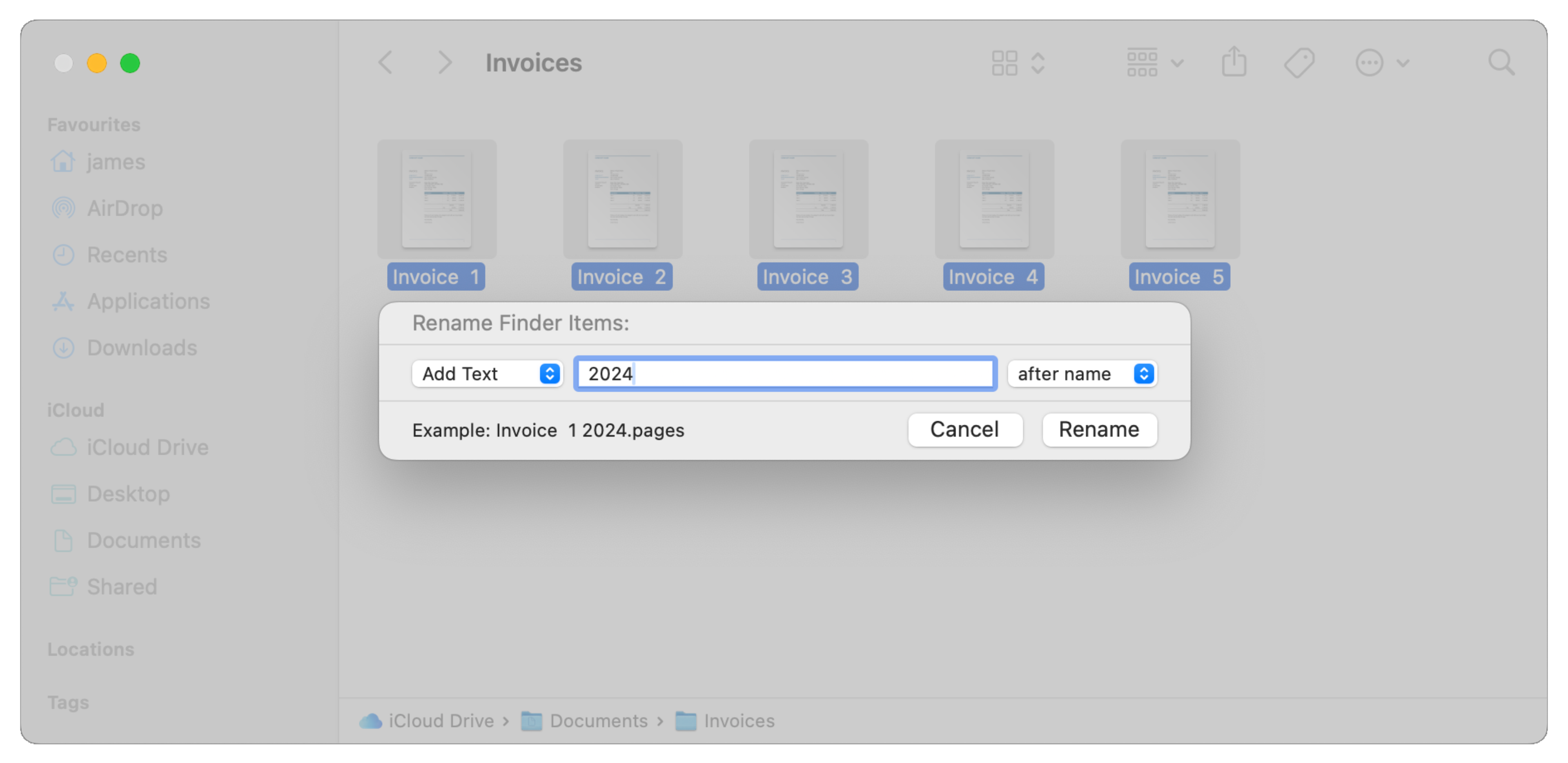Select the Invoice 3 file thumbnail
Screen dimensions: 1568x763
point(808,200)
